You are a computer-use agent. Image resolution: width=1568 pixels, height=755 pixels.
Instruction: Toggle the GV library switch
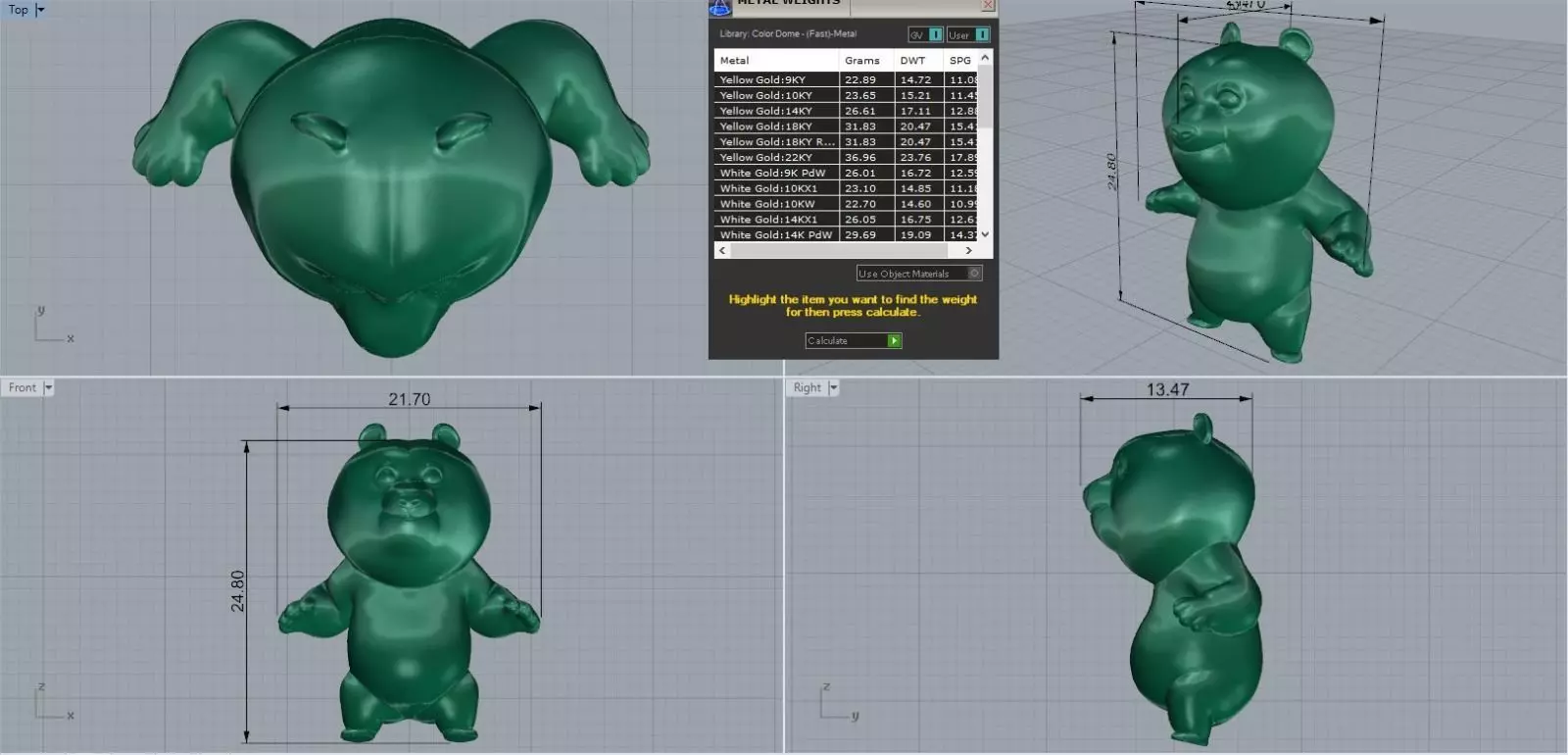pyautogui.click(x=925, y=34)
